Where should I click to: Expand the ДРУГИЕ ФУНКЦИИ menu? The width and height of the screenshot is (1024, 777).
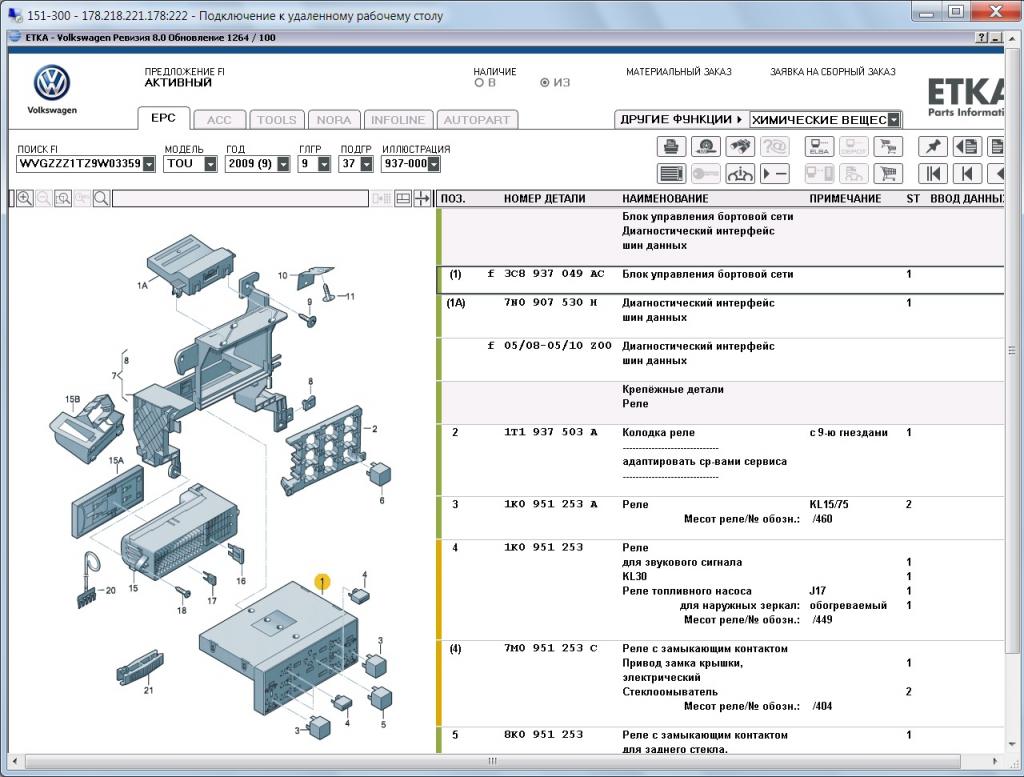tap(681, 119)
